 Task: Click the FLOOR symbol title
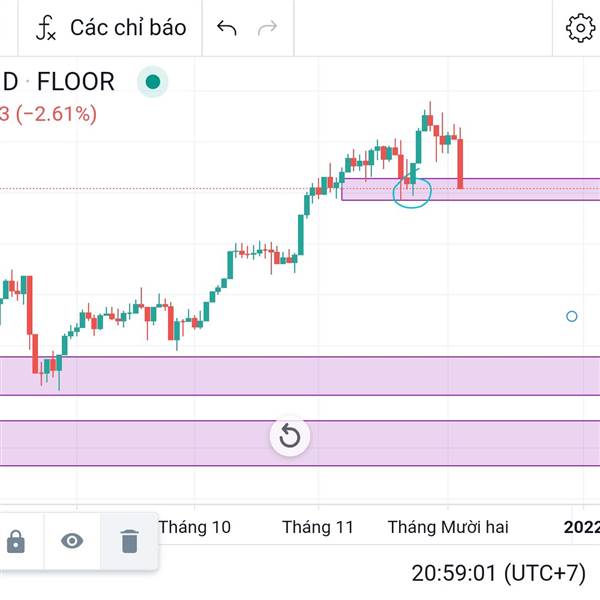(75, 82)
